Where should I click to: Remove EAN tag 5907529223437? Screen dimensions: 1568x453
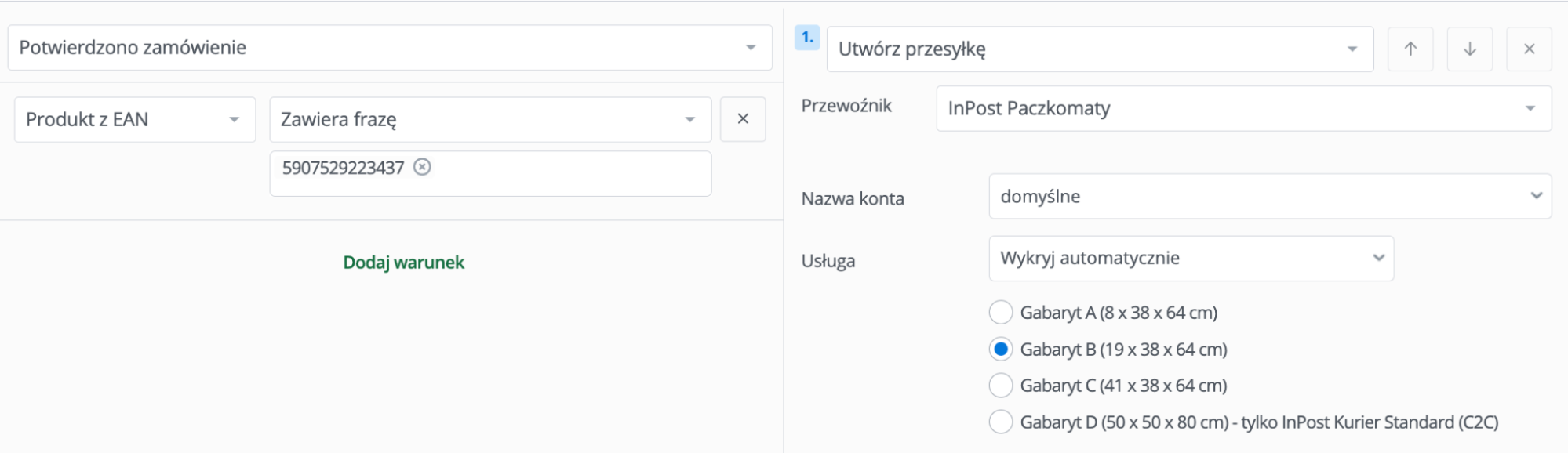422,167
